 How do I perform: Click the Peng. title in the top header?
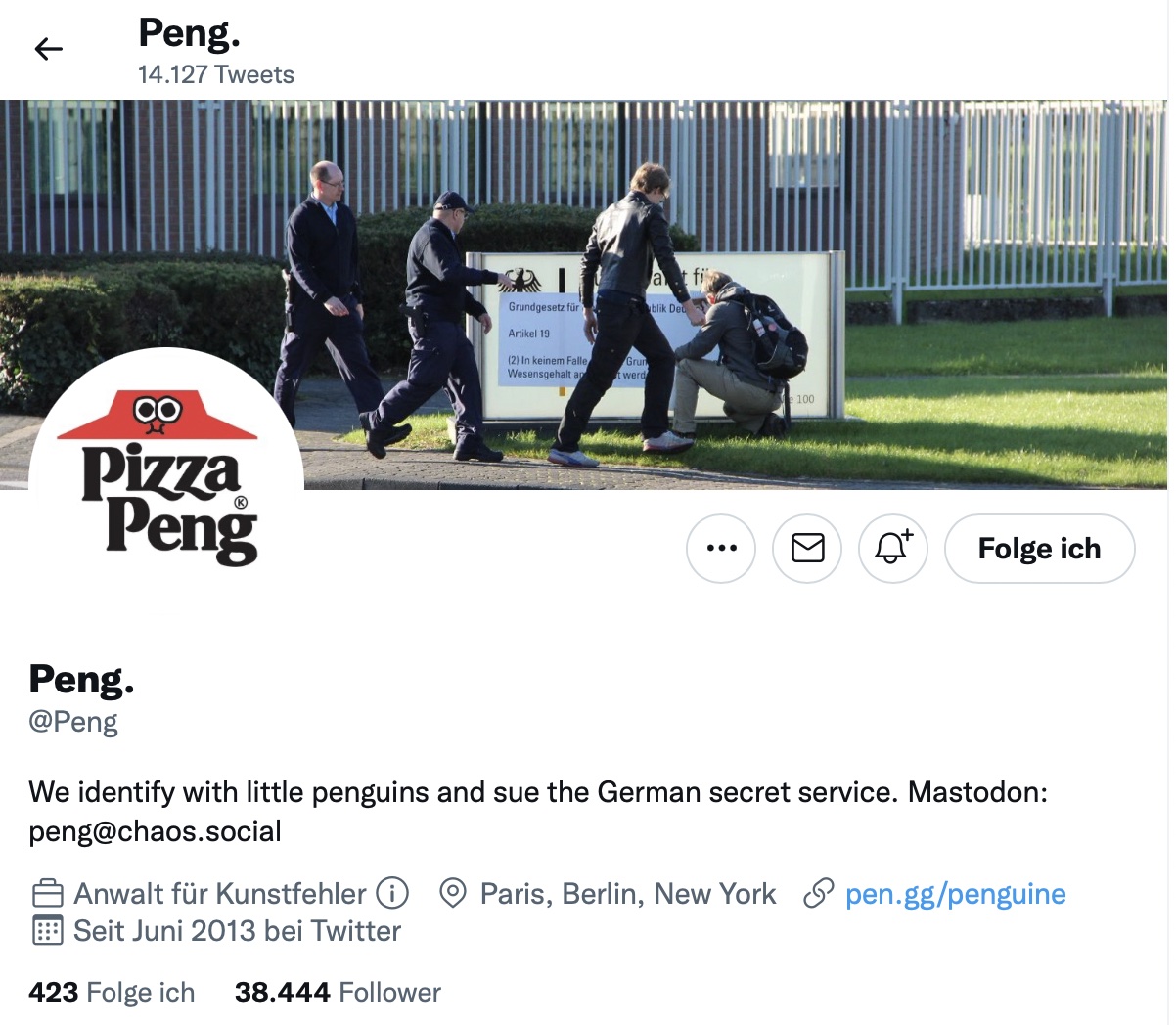tap(189, 33)
